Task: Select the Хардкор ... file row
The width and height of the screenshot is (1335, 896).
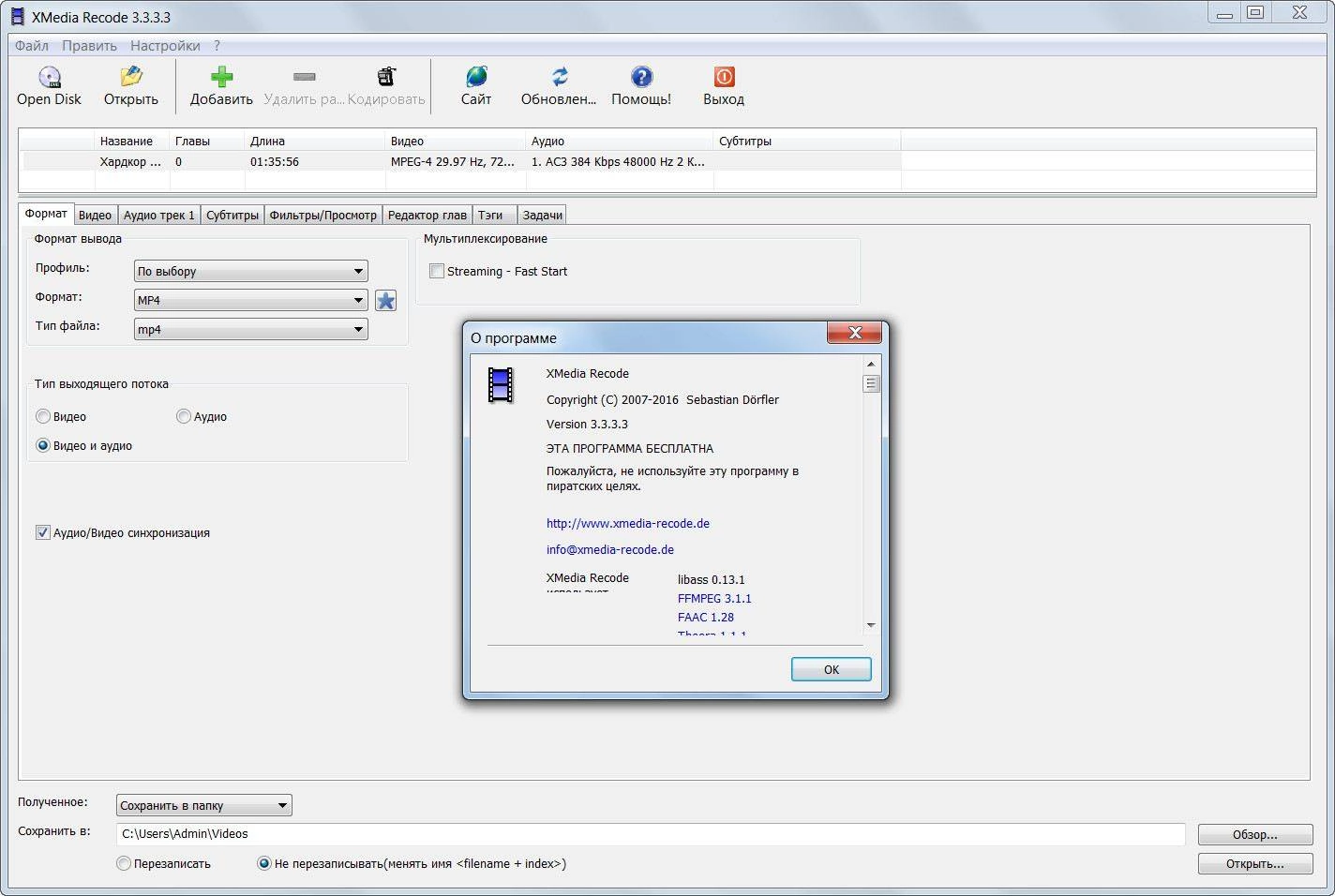Action: click(x=459, y=161)
